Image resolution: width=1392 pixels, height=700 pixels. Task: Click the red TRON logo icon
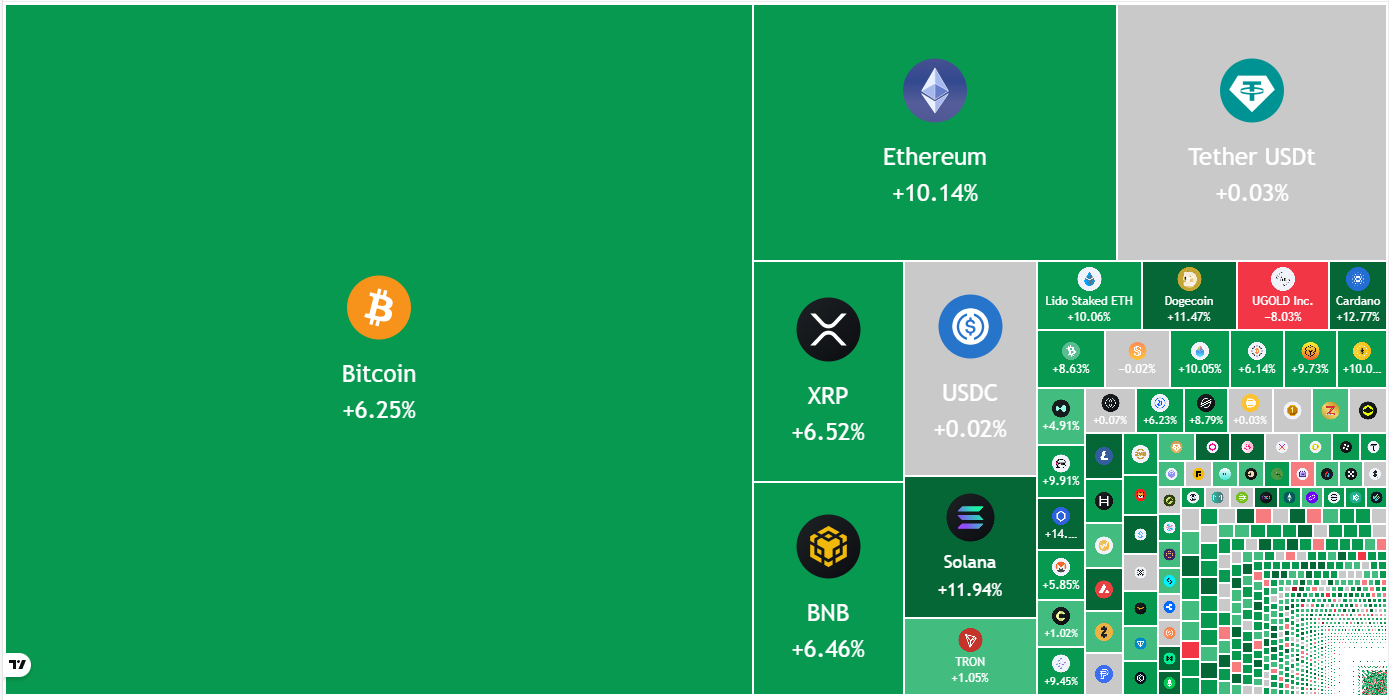click(970, 640)
